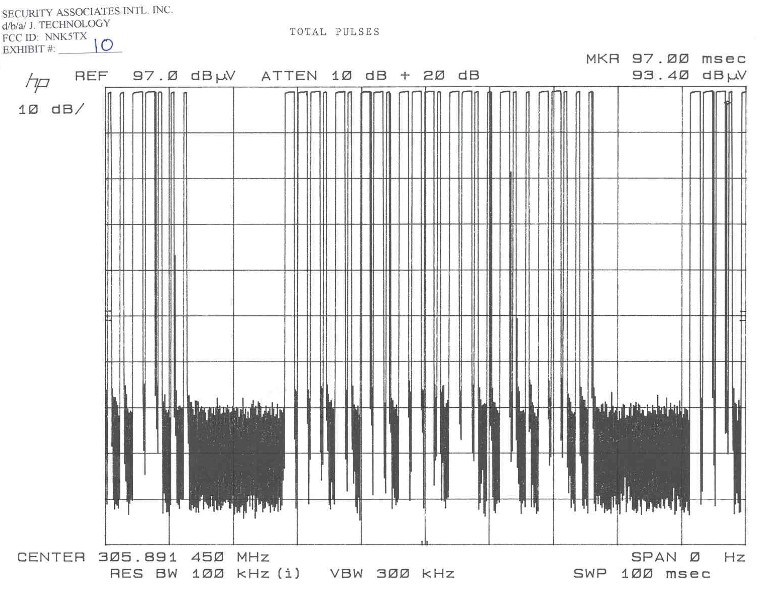This screenshot has width=761, height=600.
Task: Click the marker dot on the trace
Action: [x=727, y=102]
